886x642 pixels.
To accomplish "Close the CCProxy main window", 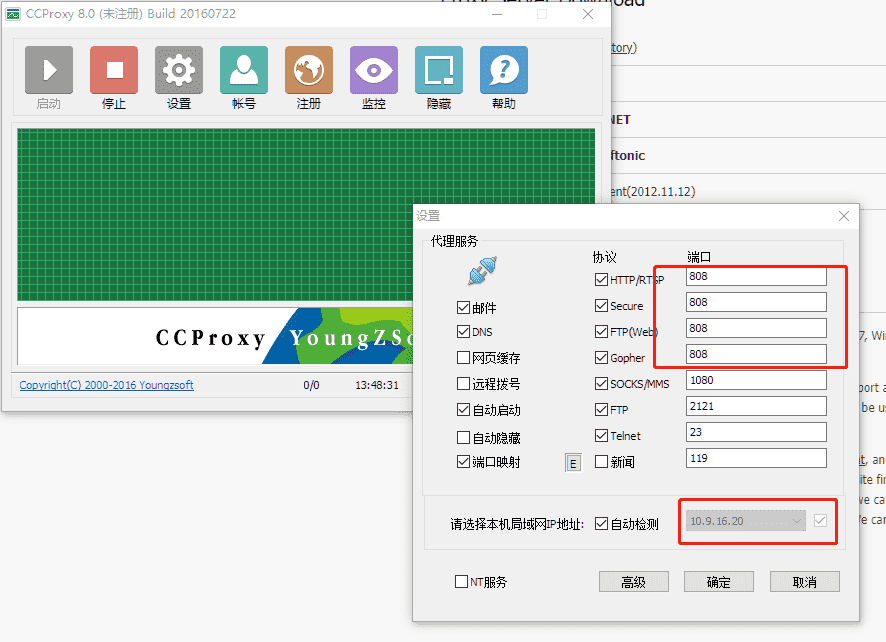I will pos(588,14).
